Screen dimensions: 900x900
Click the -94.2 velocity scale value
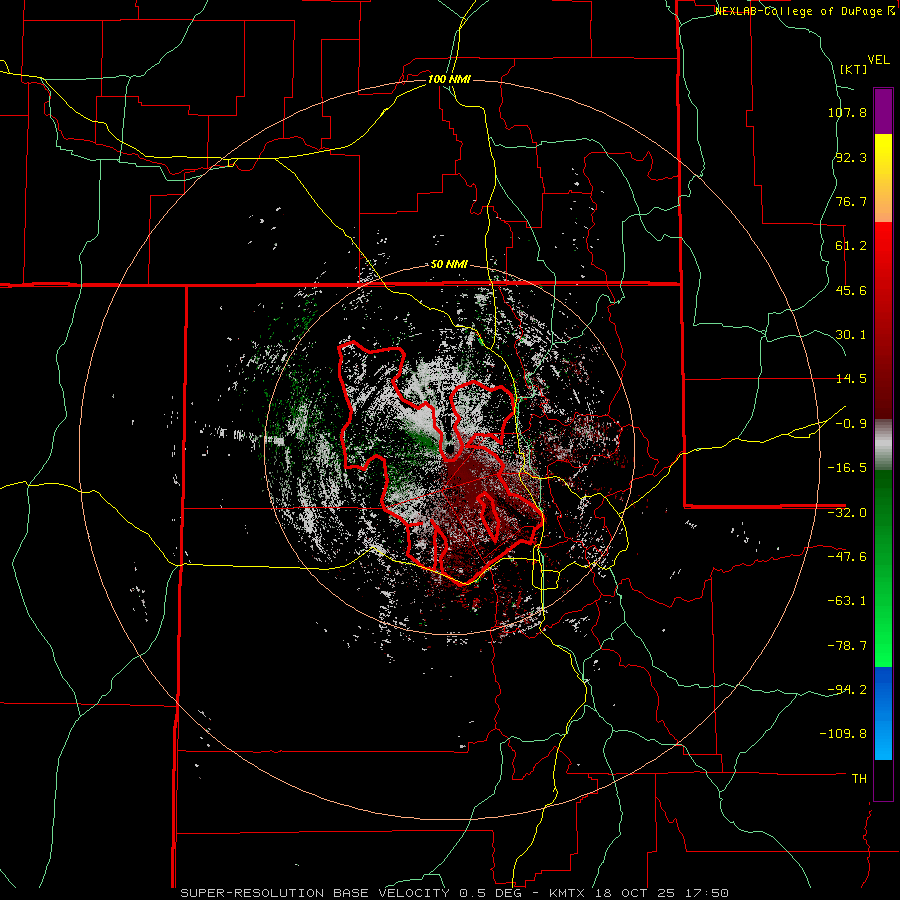pos(847,690)
